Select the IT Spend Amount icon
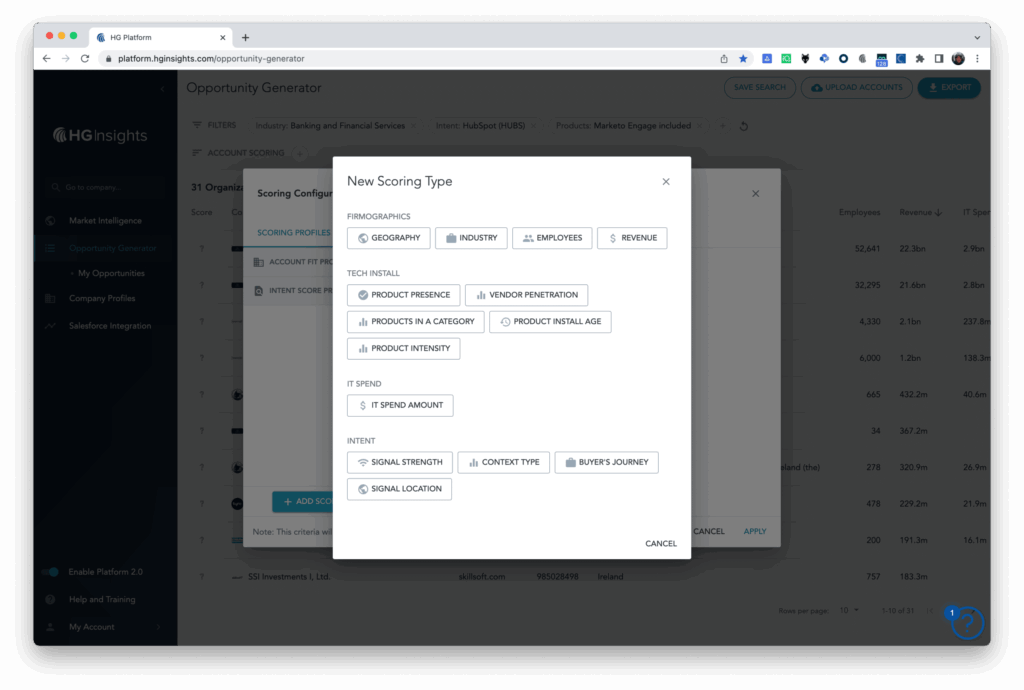Viewport: 1024px width, 690px height. pyautogui.click(x=361, y=405)
